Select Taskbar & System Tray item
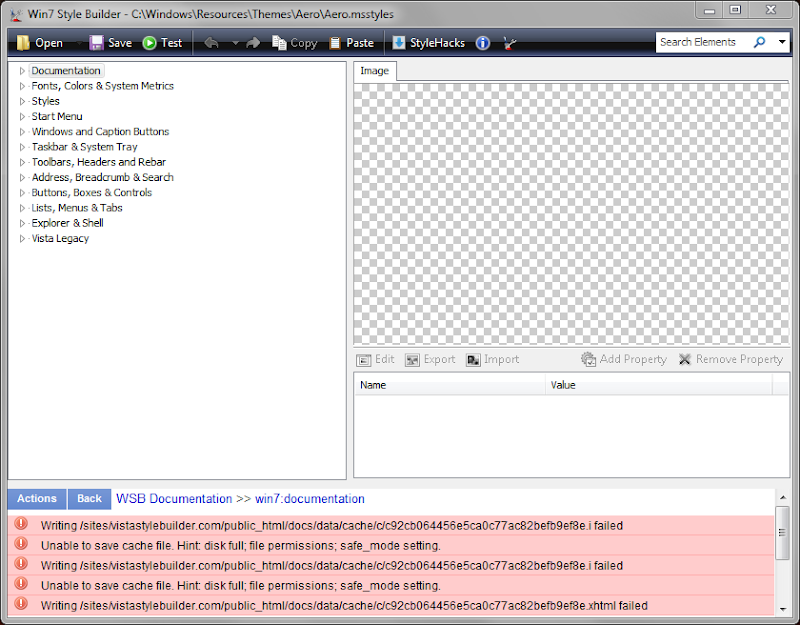This screenshot has height=625, width=800. pyautogui.click(x=84, y=147)
